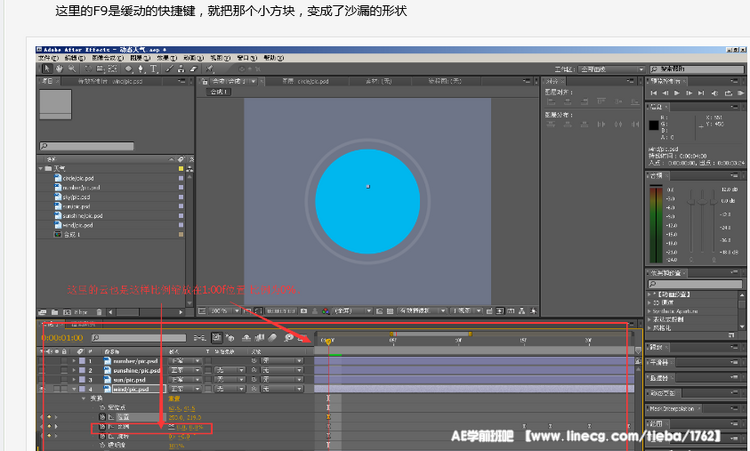Toggle scale stopwatch in the wind layer
The width and height of the screenshot is (750, 451).
pos(102,427)
